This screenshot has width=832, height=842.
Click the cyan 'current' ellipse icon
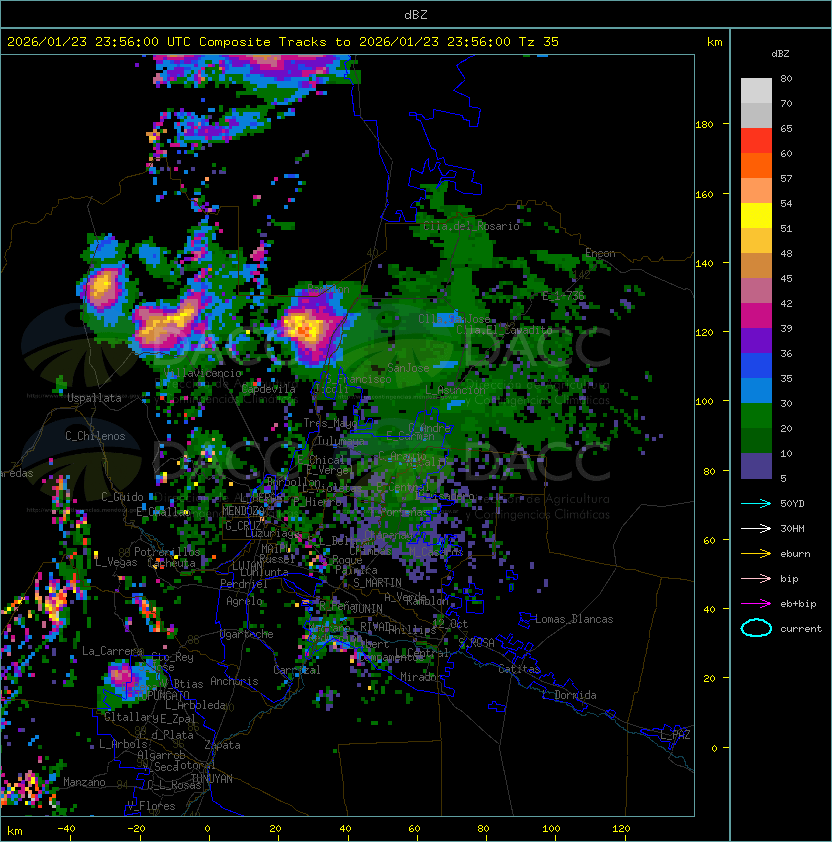point(756,628)
